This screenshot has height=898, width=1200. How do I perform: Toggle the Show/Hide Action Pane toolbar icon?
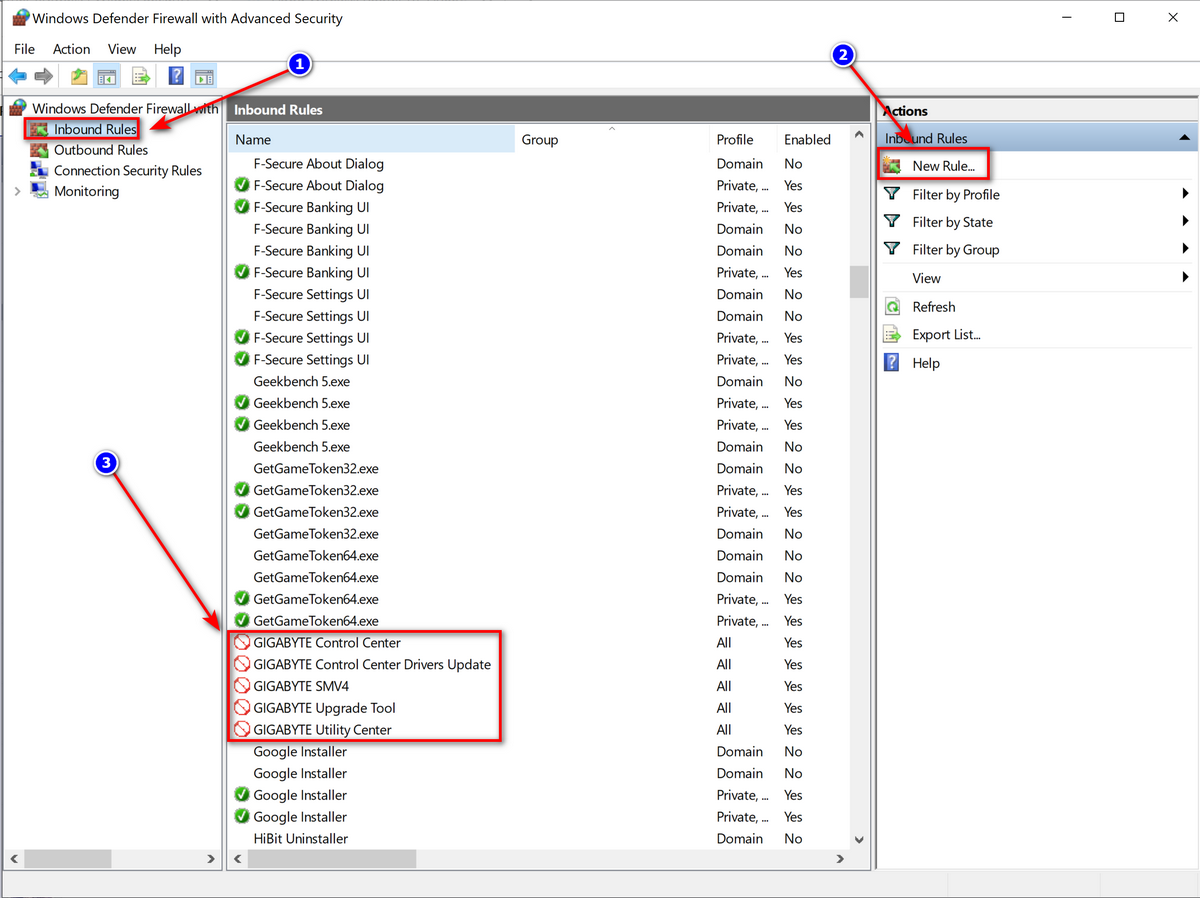click(204, 76)
